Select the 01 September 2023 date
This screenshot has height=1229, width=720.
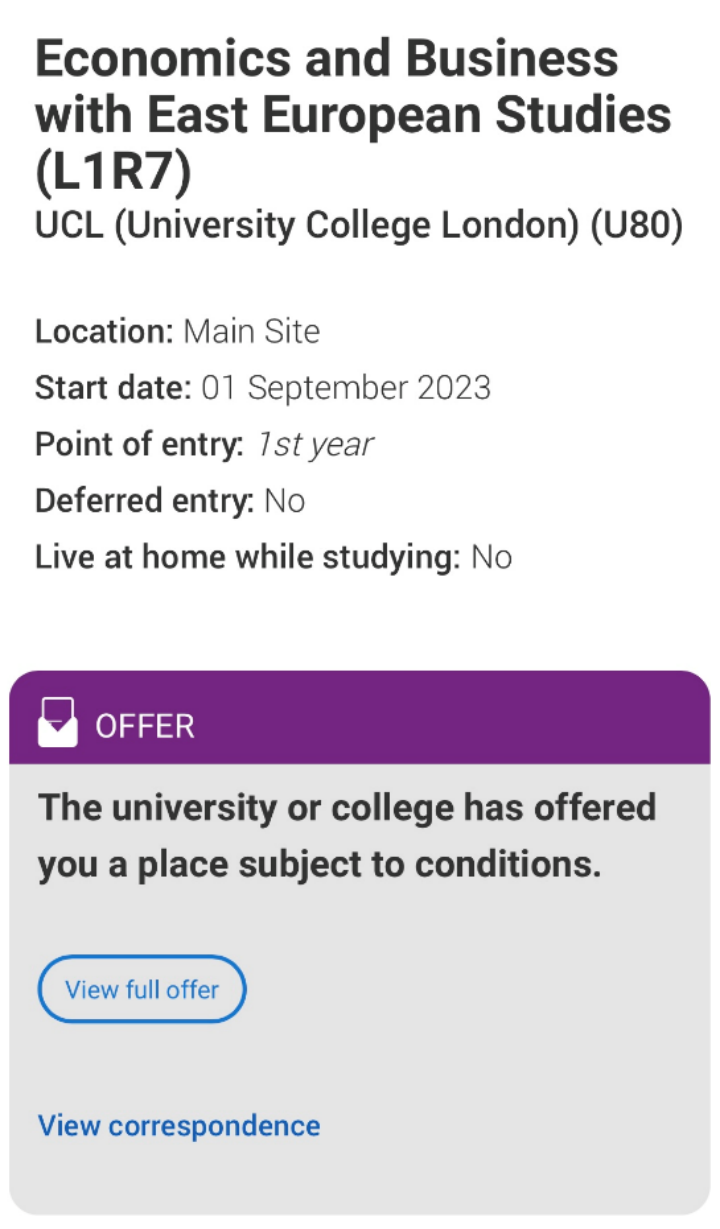point(346,387)
